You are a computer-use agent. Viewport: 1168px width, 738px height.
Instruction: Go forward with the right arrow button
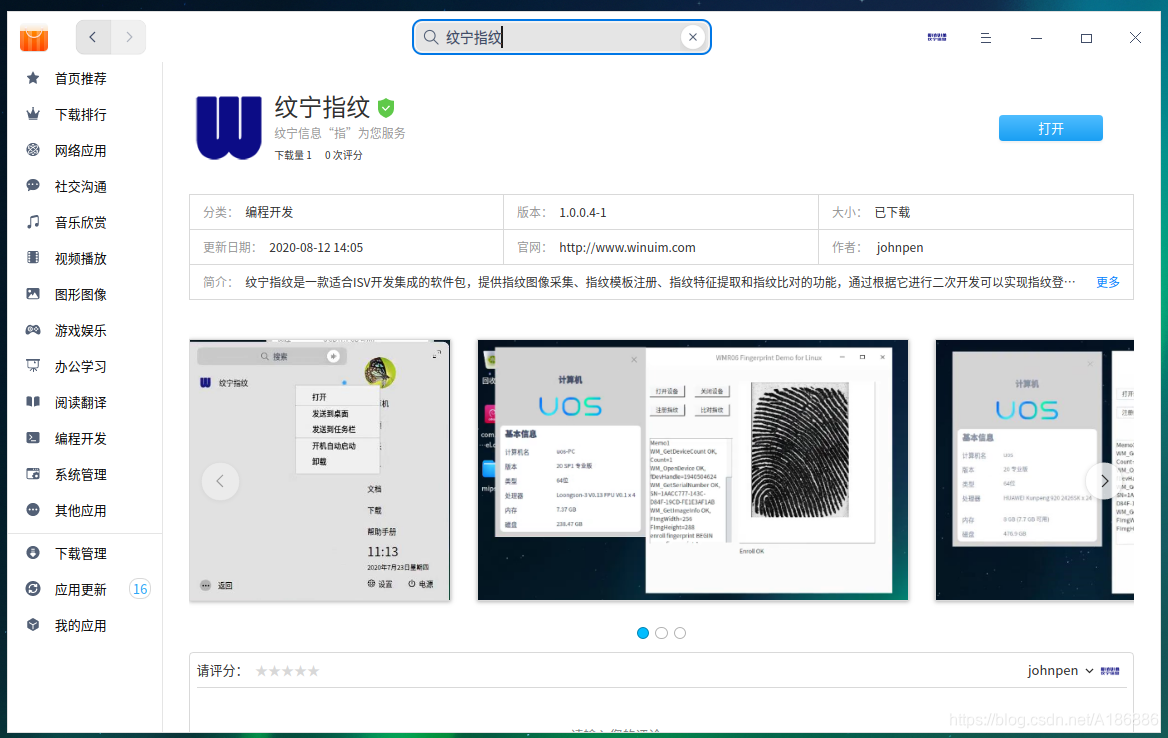coord(129,37)
